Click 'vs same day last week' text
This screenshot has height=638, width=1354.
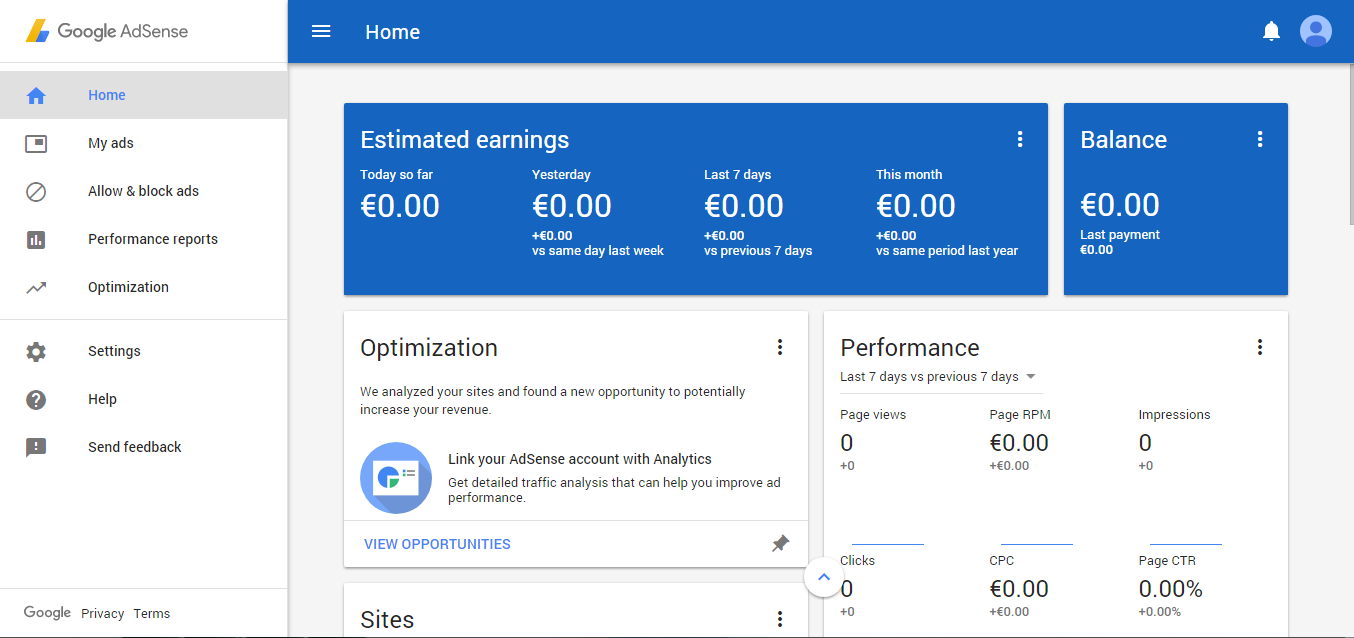pyautogui.click(x=598, y=251)
